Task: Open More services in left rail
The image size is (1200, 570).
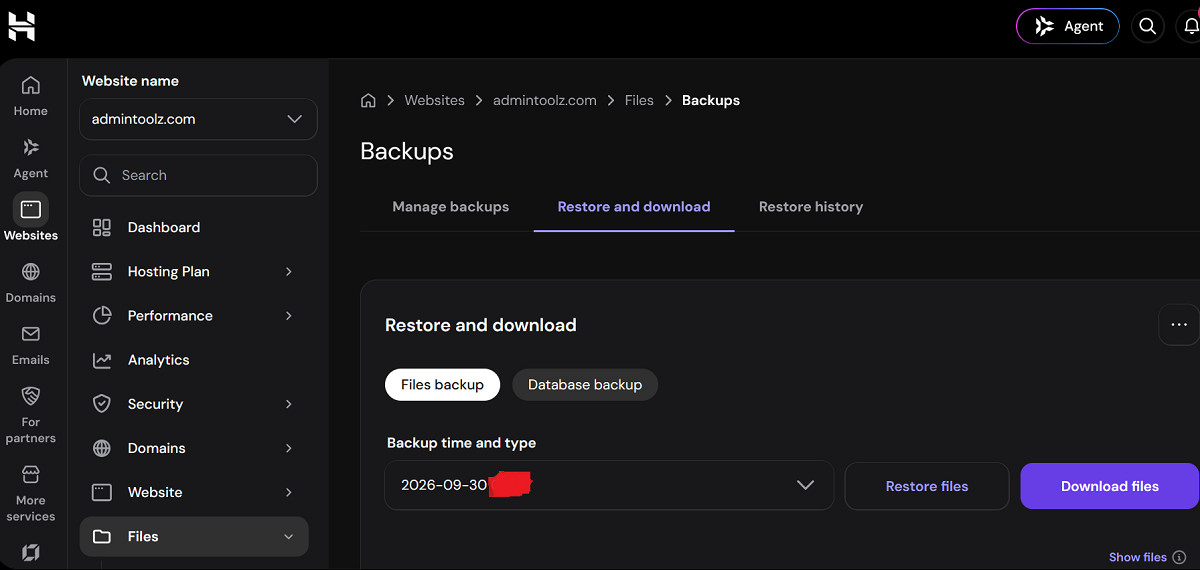Action: (31, 493)
